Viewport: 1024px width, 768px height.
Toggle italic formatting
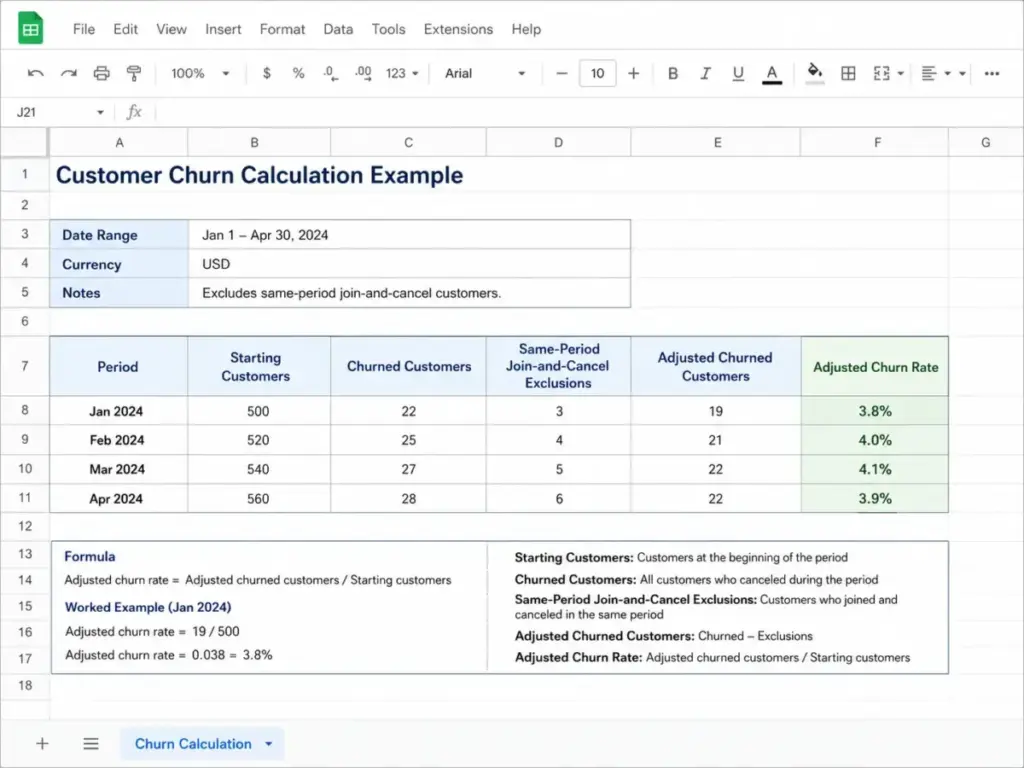tap(705, 73)
